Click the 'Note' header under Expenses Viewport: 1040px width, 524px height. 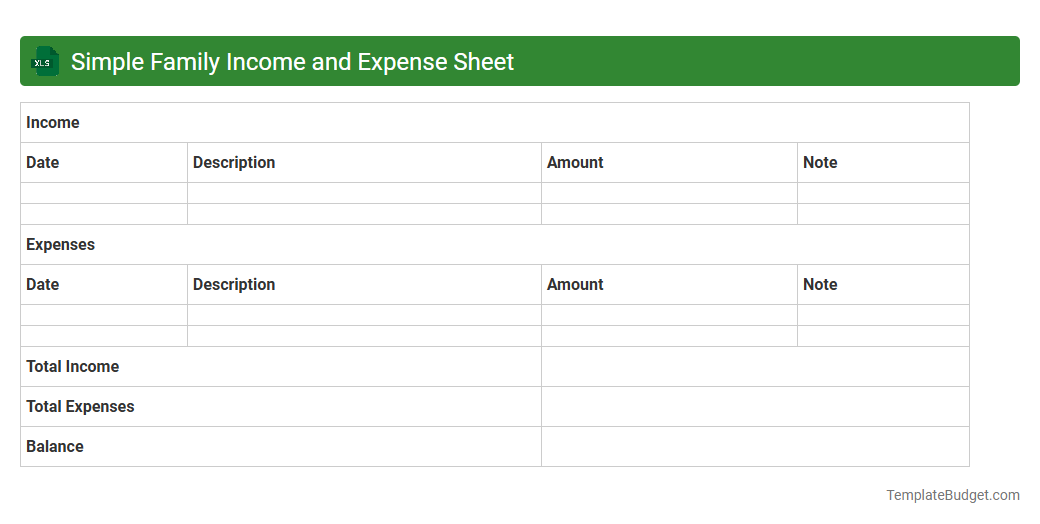click(883, 285)
